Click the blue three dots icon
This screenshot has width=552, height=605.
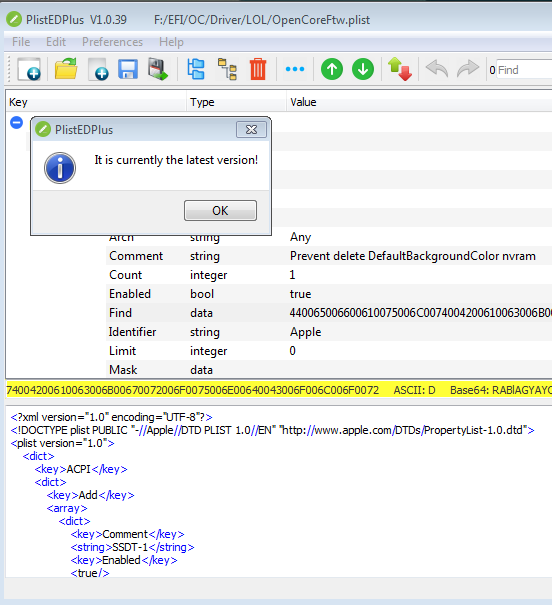(x=295, y=69)
